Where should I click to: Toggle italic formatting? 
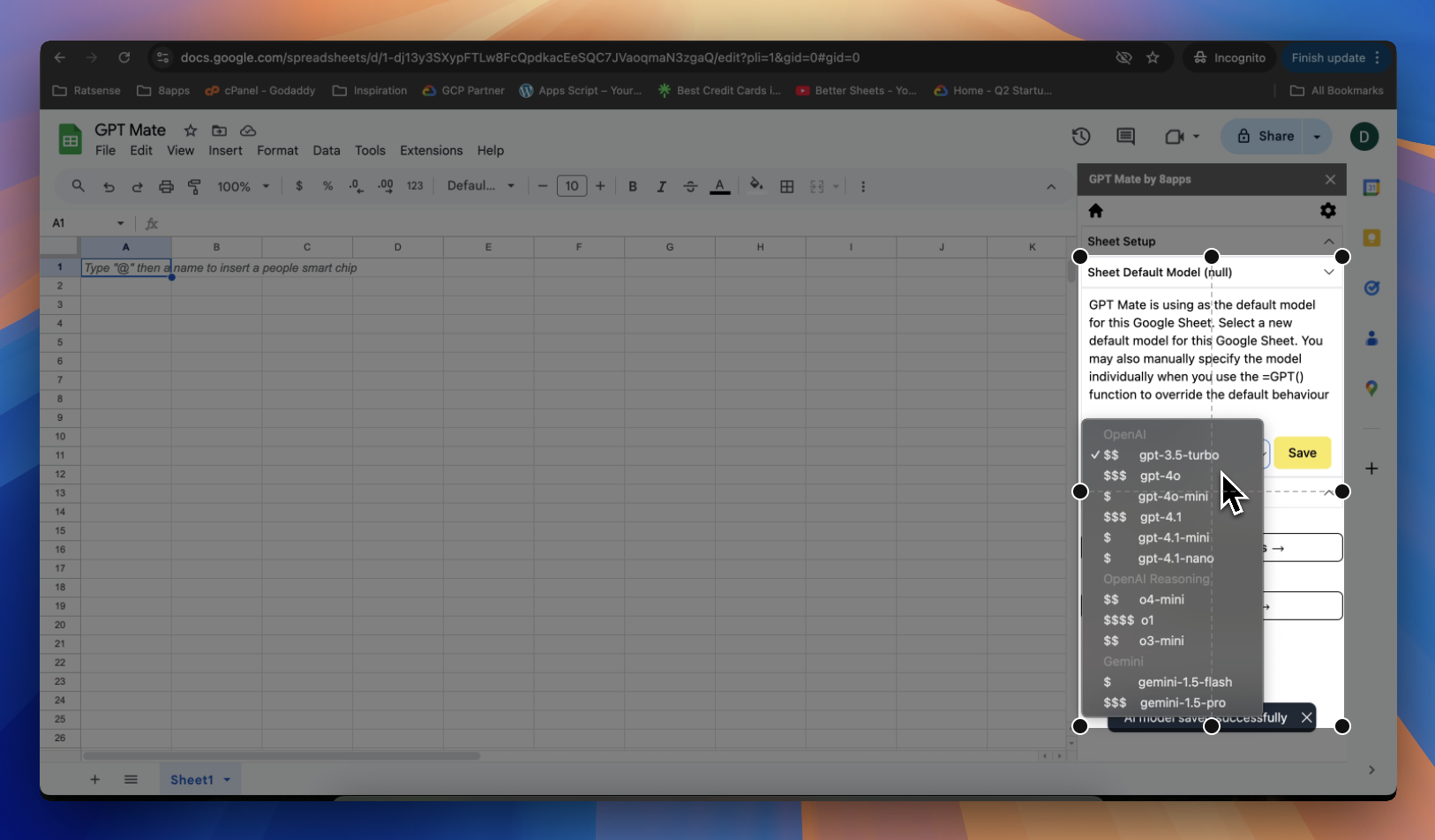coord(661,186)
